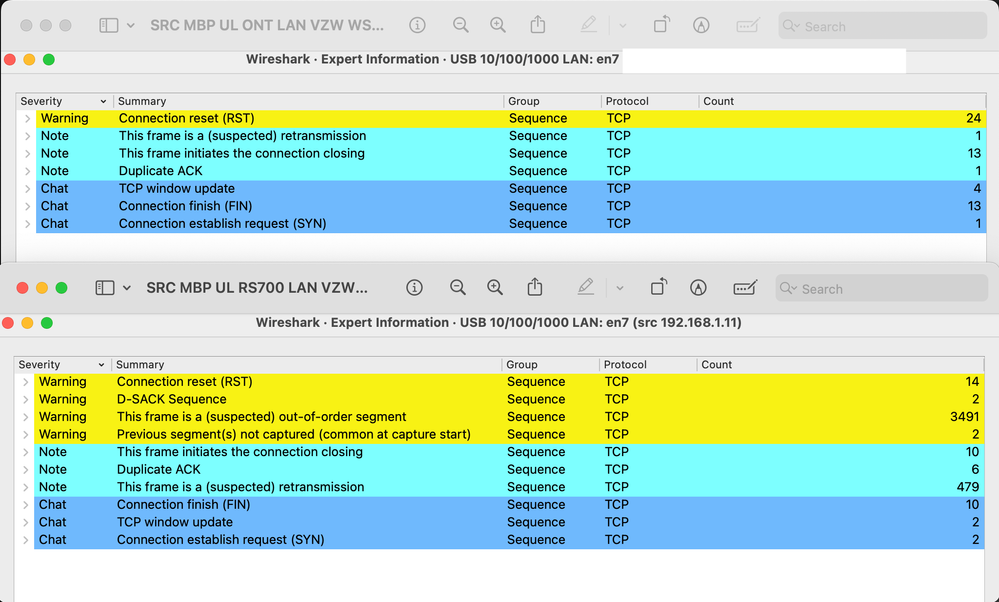Click zoom in icon in ONT window toolbar
999x602 pixels.
coord(497,25)
